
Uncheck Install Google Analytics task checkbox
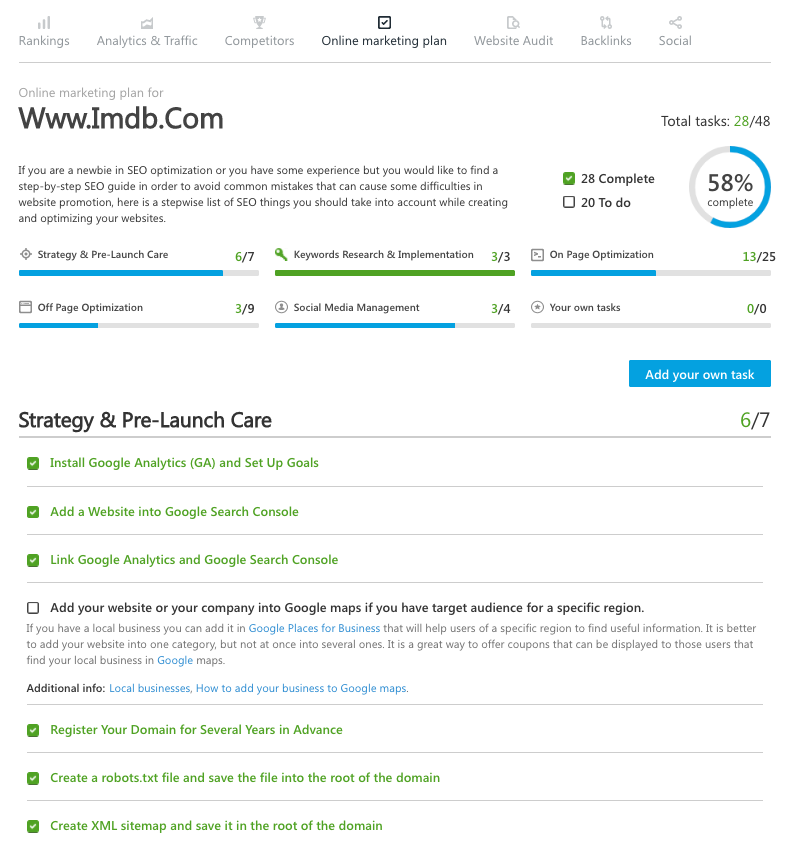33,463
